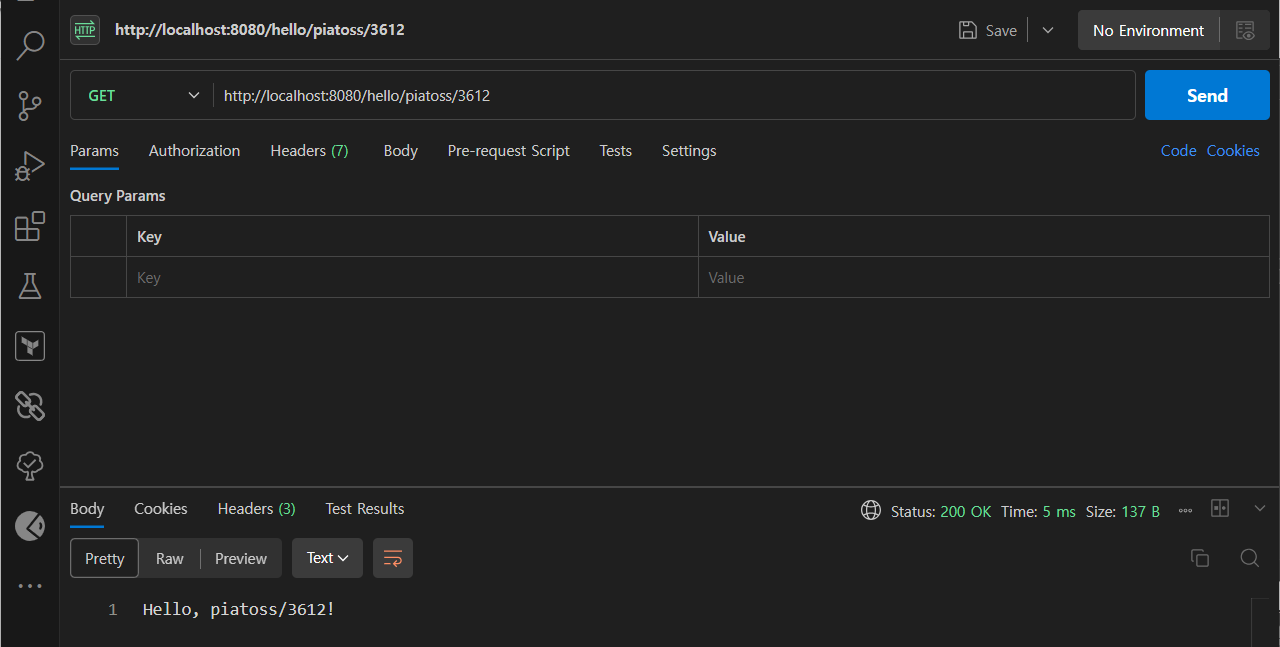Expand the Text format dropdown
This screenshot has height=647, width=1280.
[x=328, y=558]
